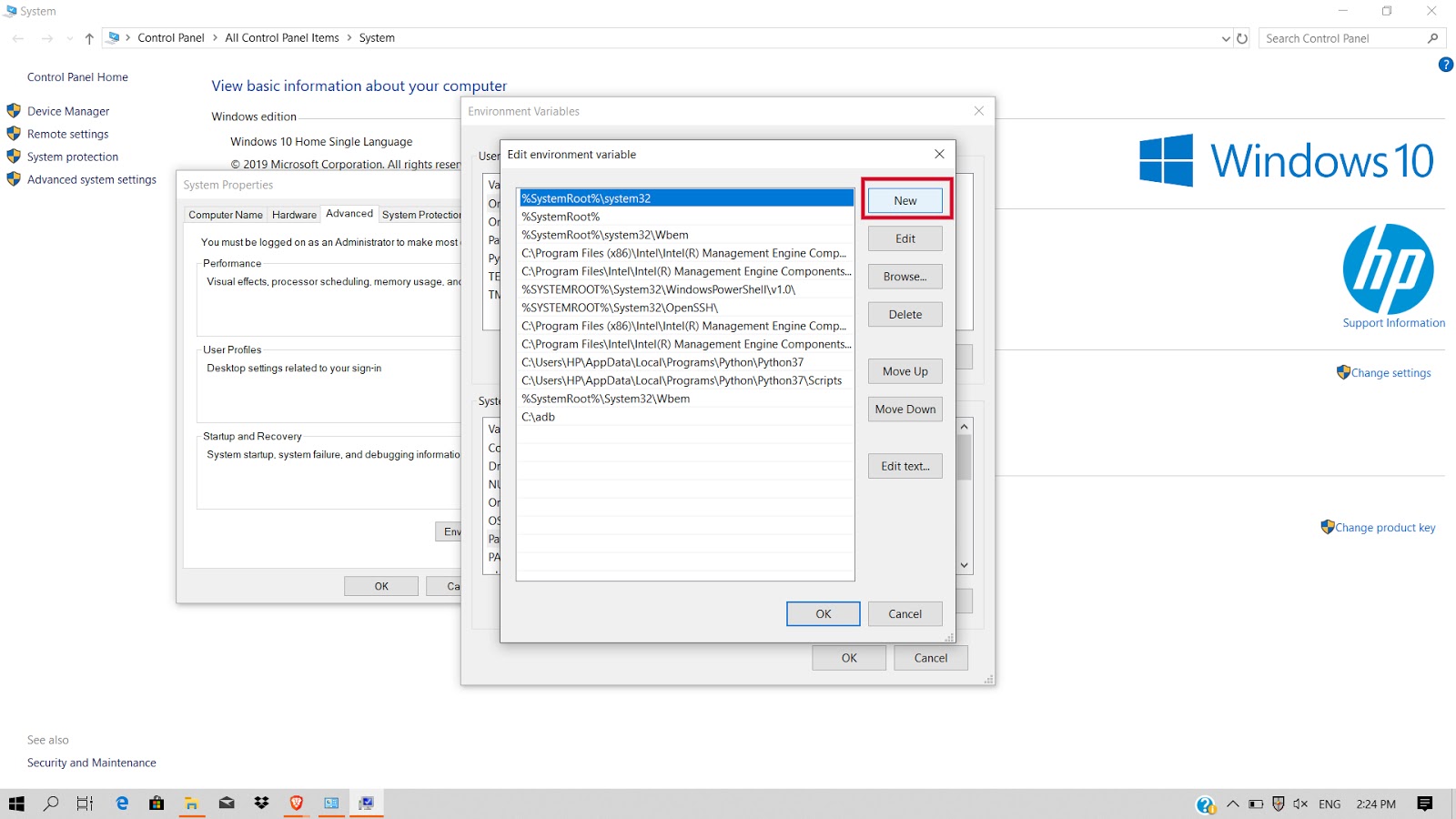
Task: Click inside the Search Control Panel box
Action: (1338, 38)
